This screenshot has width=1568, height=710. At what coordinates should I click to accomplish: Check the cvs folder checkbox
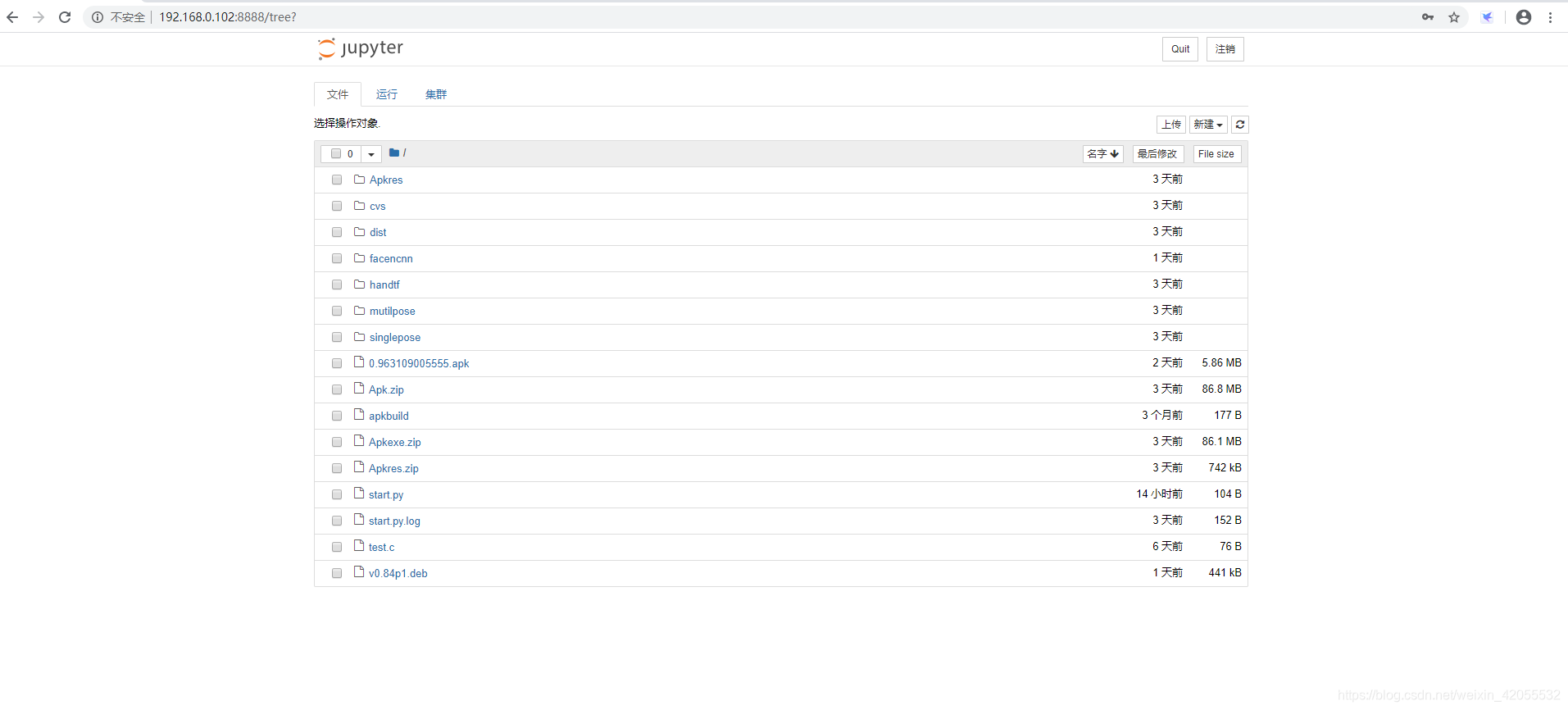337,206
